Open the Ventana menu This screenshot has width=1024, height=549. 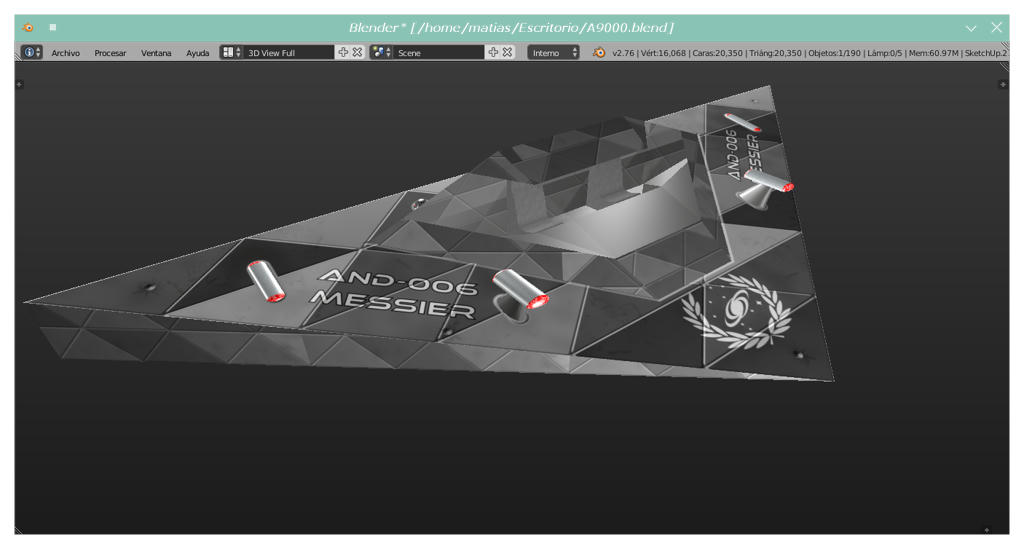pyautogui.click(x=156, y=53)
